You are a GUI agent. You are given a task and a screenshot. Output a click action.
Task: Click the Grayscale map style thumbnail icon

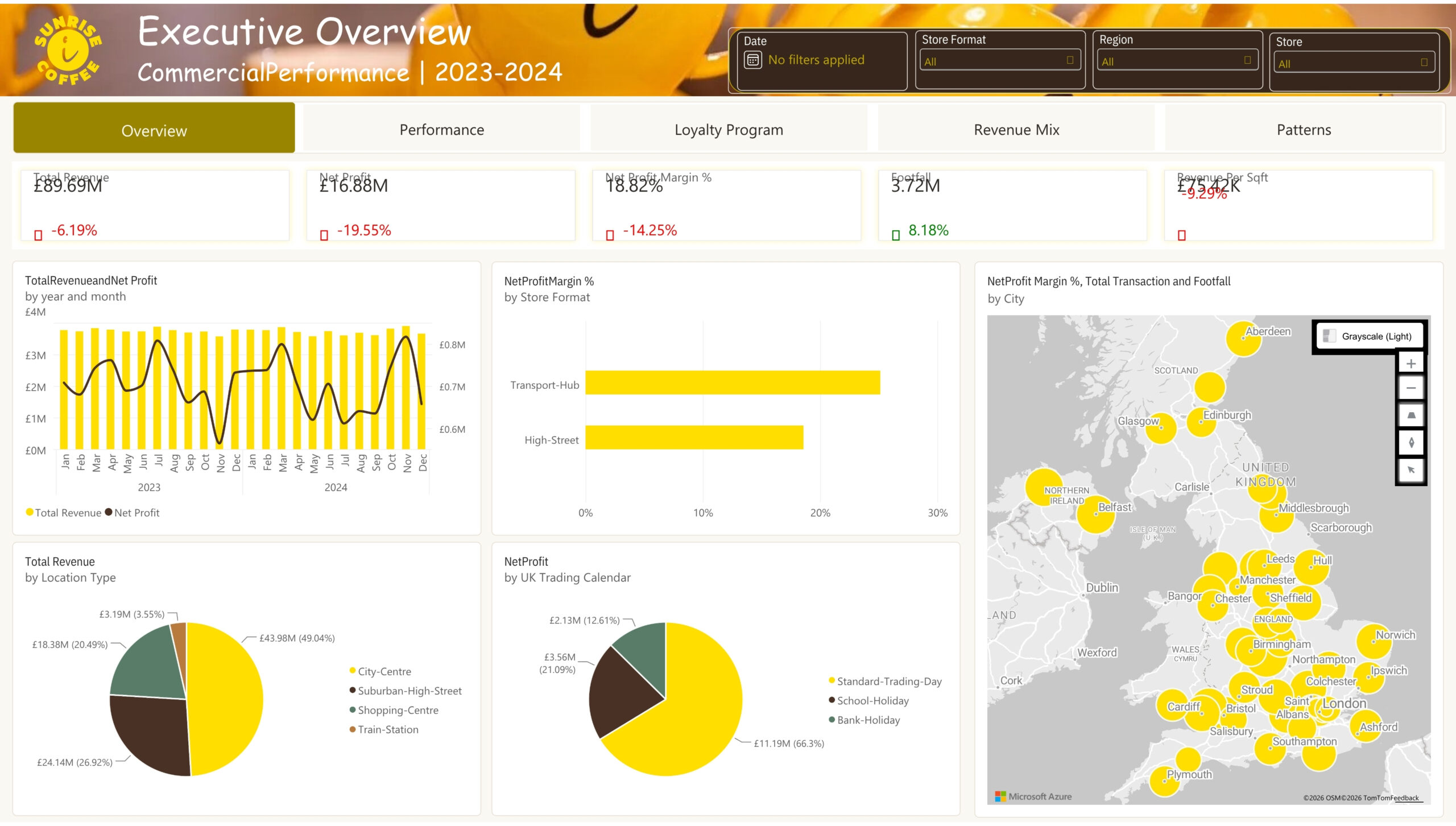(1329, 336)
